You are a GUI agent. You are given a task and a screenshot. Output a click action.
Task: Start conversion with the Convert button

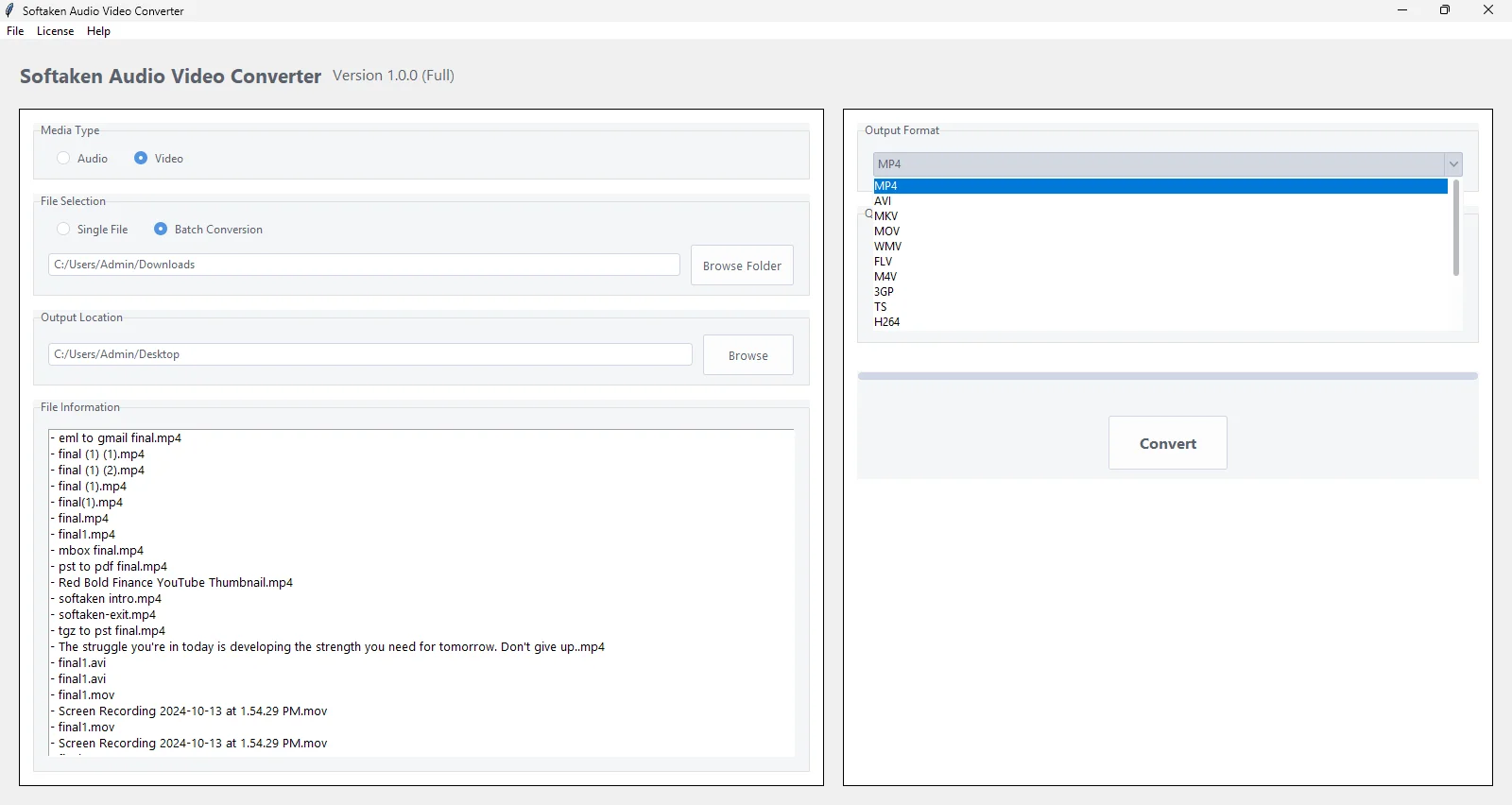(1167, 443)
